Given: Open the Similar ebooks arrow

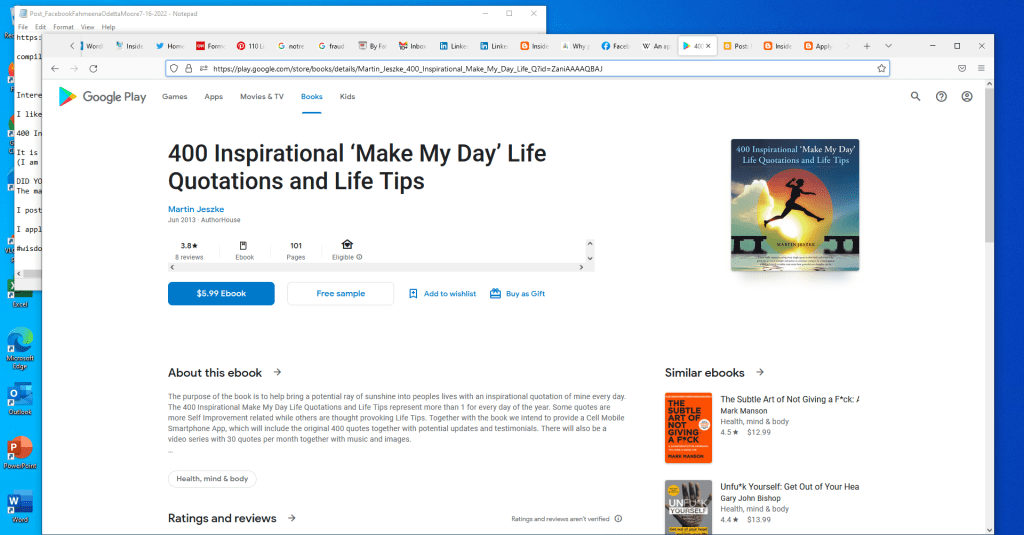Looking at the screenshot, I should click(x=760, y=372).
